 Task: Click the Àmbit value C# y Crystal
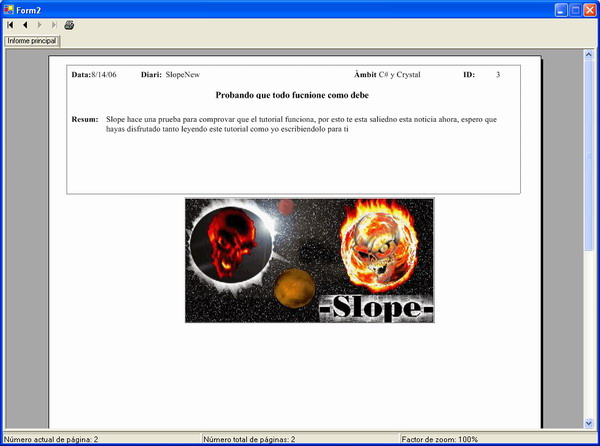point(403,75)
